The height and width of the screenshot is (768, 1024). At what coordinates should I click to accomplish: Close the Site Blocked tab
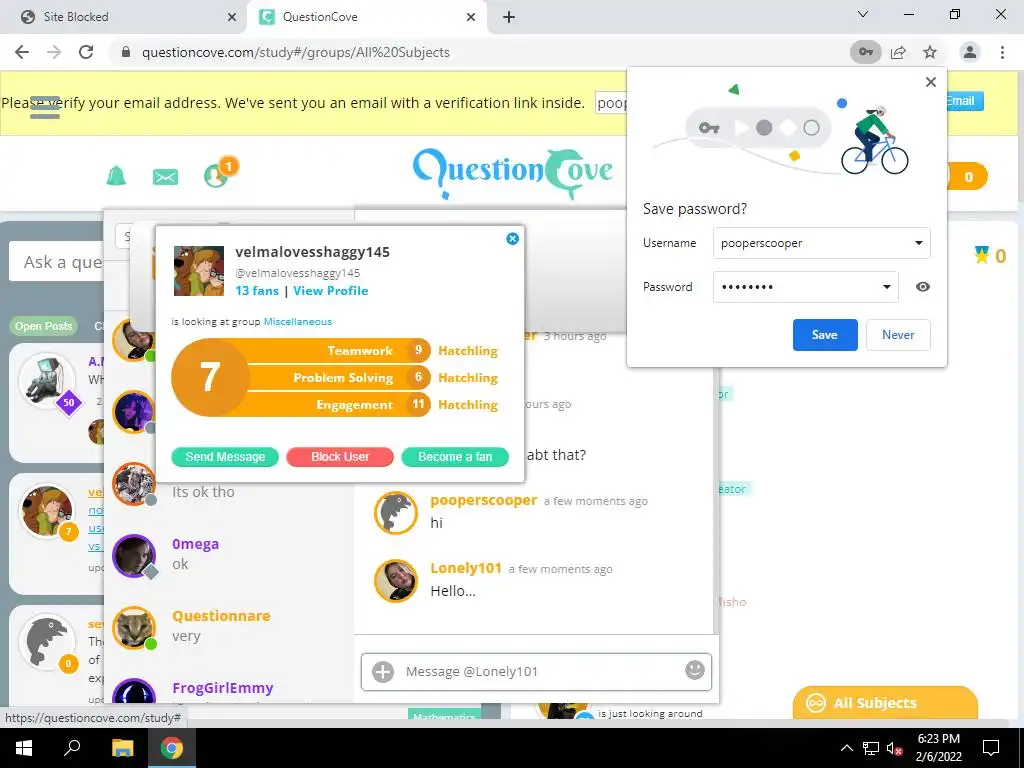coord(232,17)
